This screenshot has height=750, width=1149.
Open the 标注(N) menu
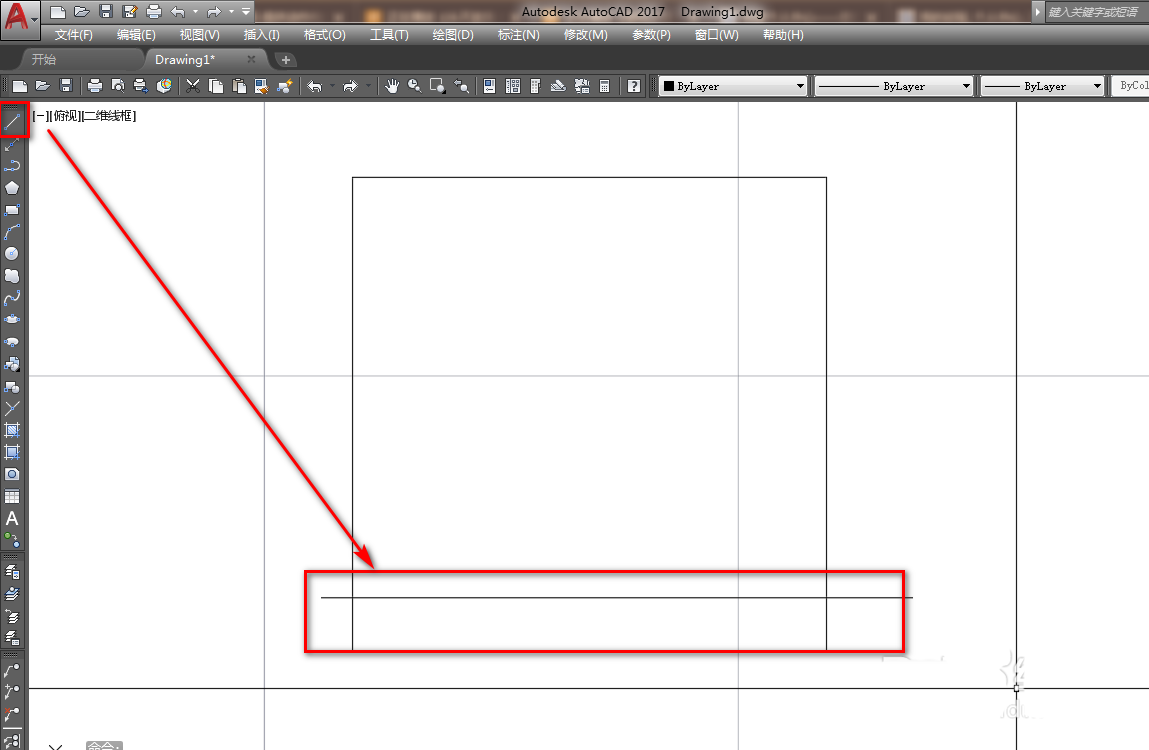coord(519,34)
